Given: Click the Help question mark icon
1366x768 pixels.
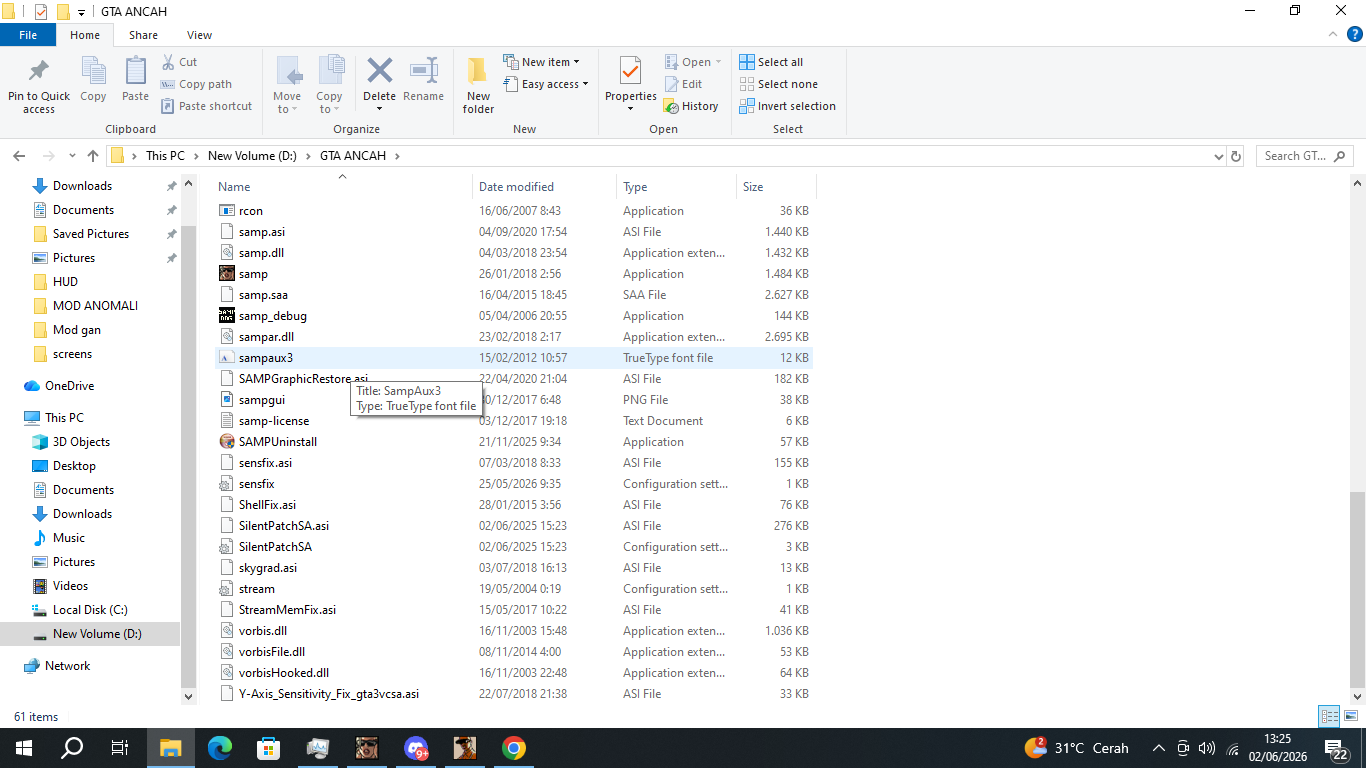Looking at the screenshot, I should [x=1355, y=35].
